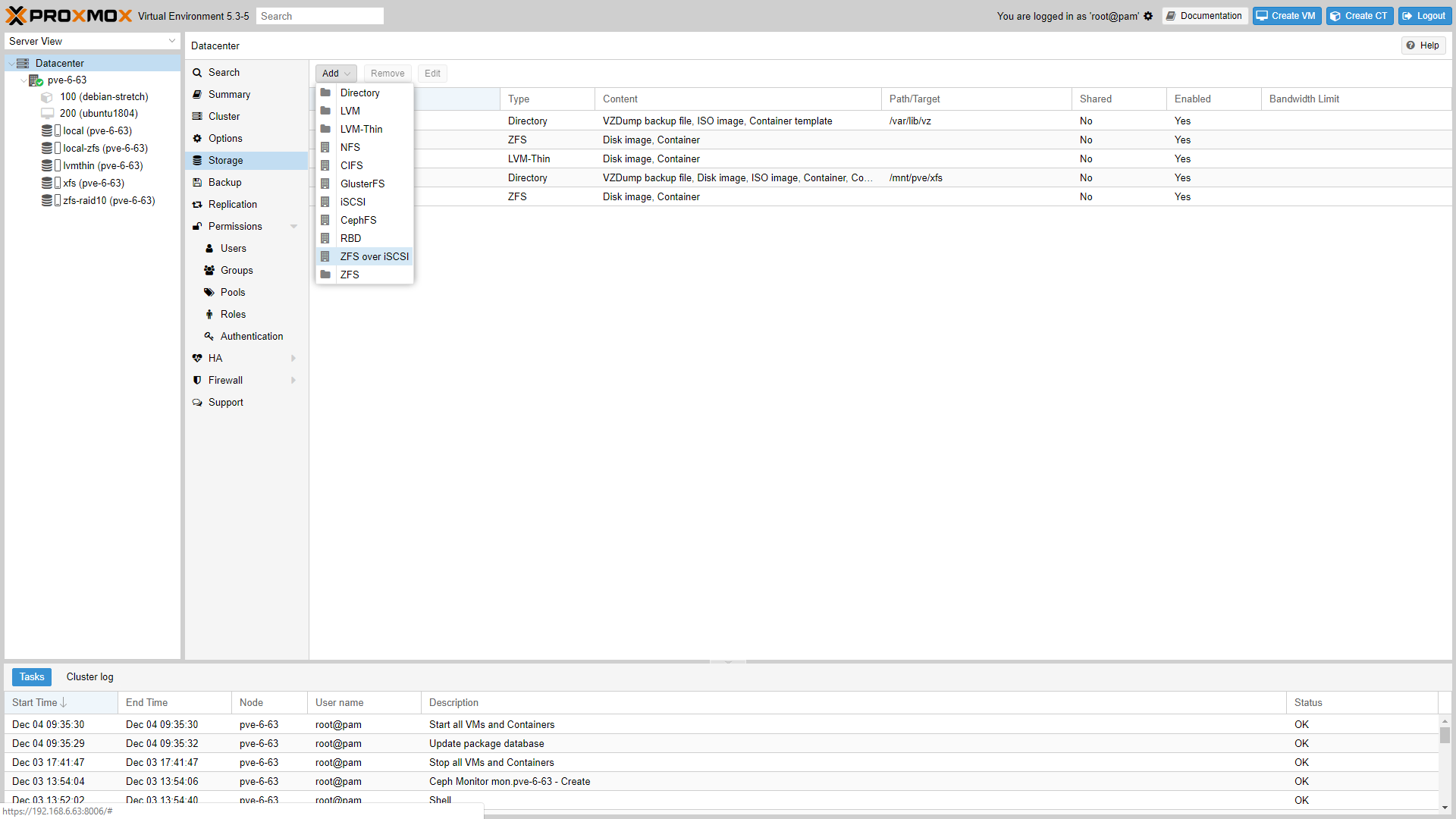Click the Storage database icon in sidebar

coord(197,160)
